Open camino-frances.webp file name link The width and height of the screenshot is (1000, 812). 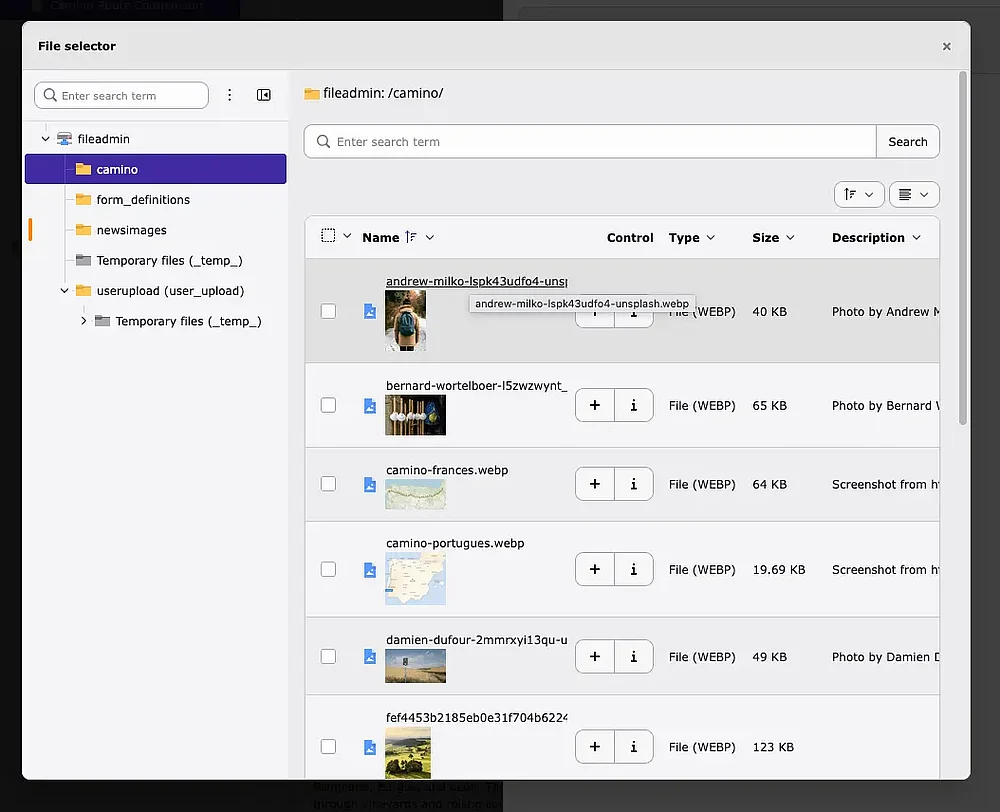(x=447, y=470)
